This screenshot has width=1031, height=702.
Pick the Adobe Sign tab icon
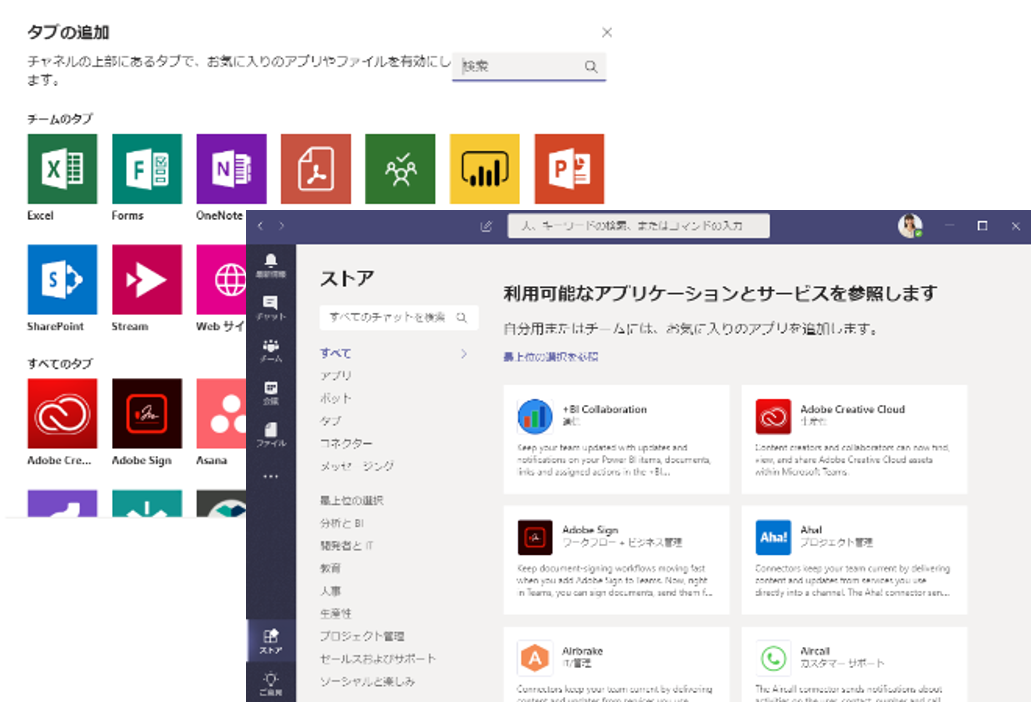[146, 413]
